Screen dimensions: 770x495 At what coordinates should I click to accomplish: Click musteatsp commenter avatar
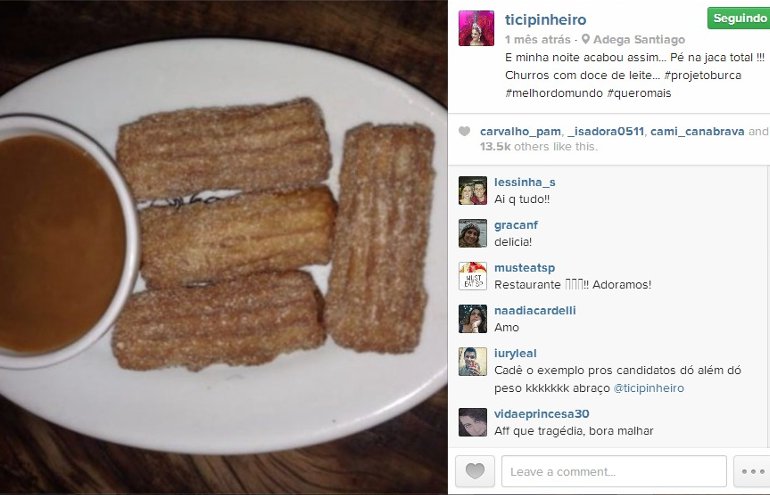[x=472, y=276]
